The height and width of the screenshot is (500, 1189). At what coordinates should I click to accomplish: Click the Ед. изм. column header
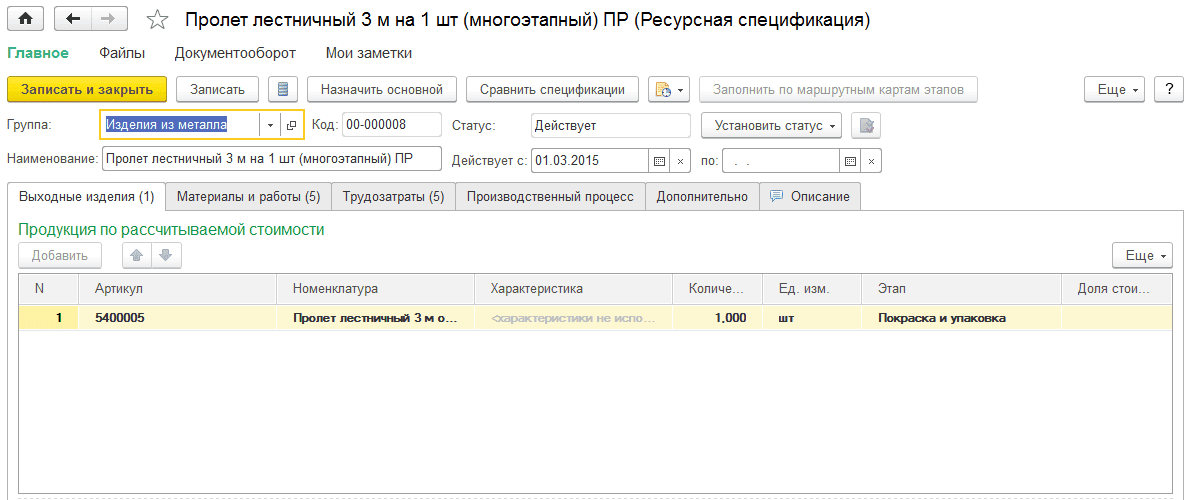coord(813,289)
